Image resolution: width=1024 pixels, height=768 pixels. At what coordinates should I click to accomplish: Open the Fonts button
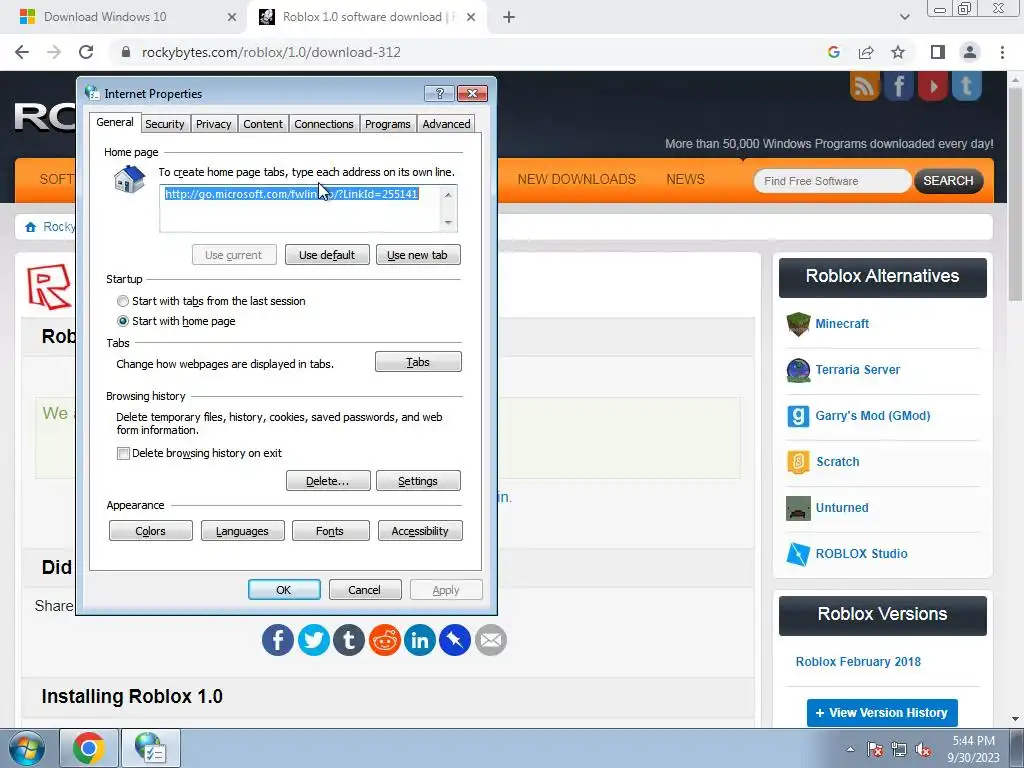(330, 531)
